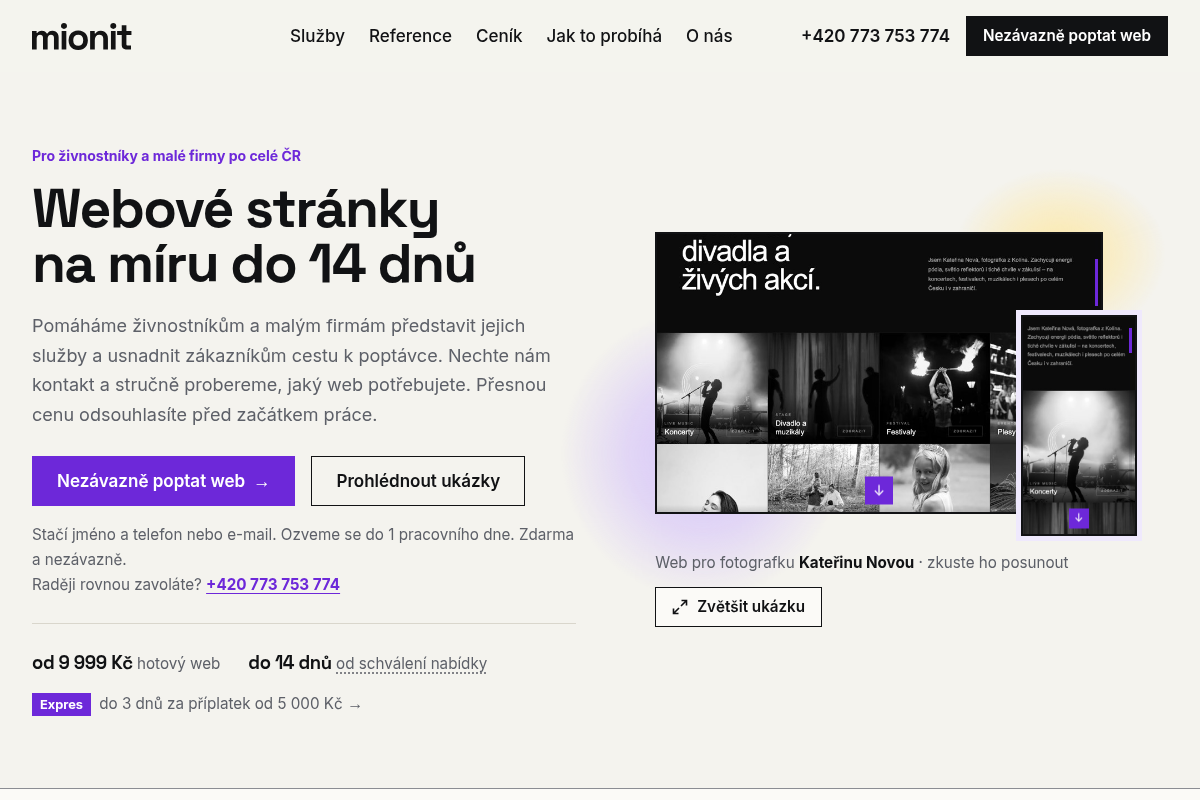Click the Prohlédnout ukázky button
Viewport: 1200px width, 800px height.
(x=418, y=481)
